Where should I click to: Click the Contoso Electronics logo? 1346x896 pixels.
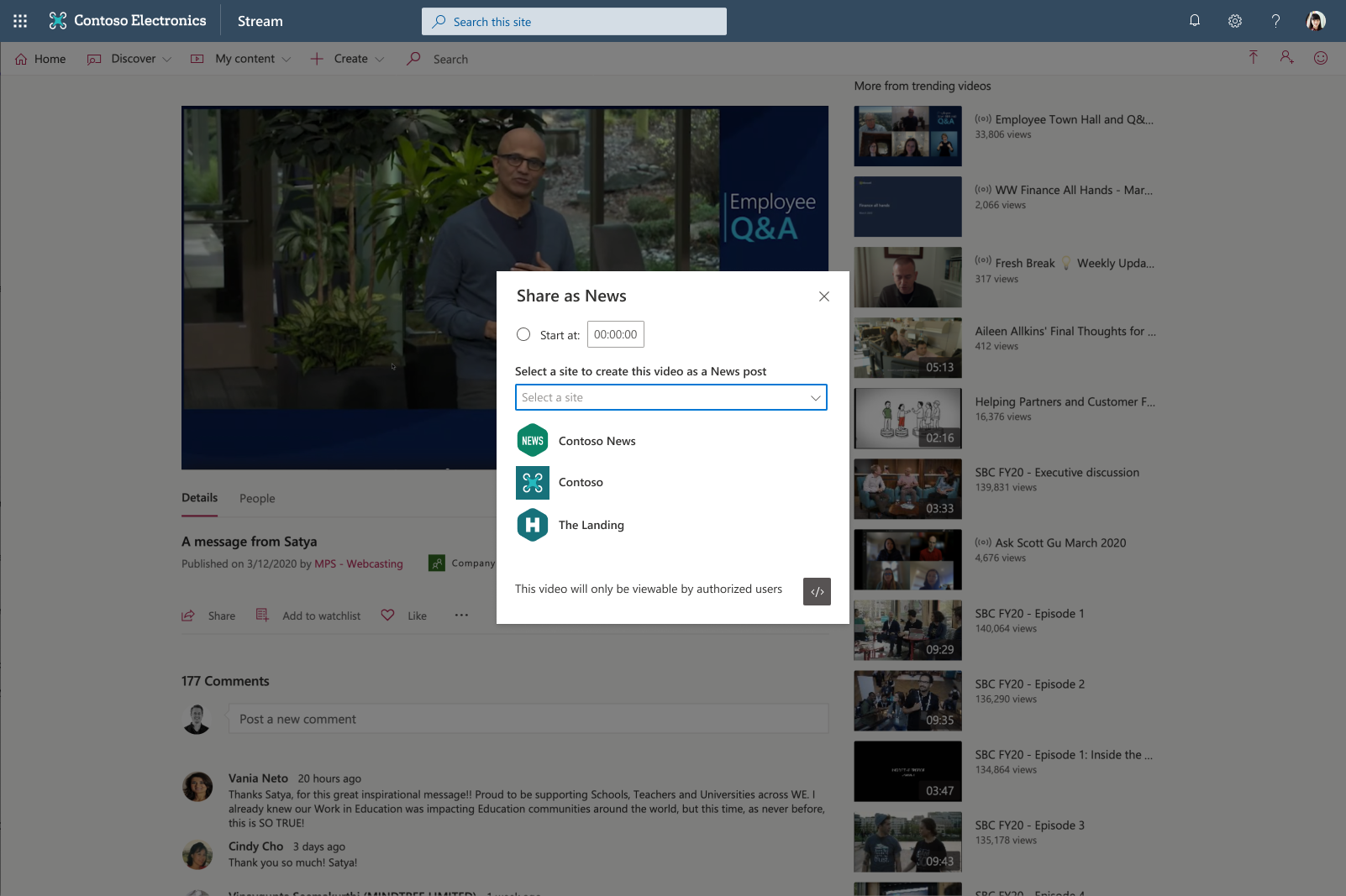coord(128,21)
